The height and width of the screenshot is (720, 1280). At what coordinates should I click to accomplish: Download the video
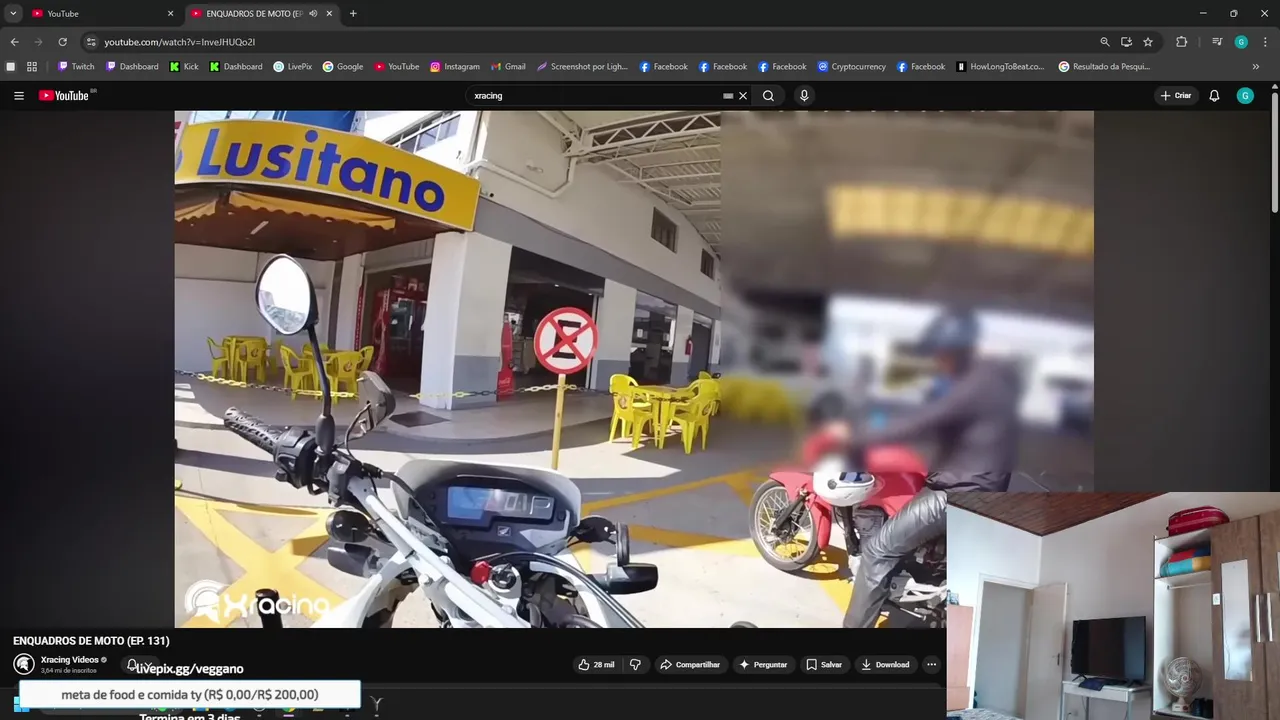click(885, 665)
